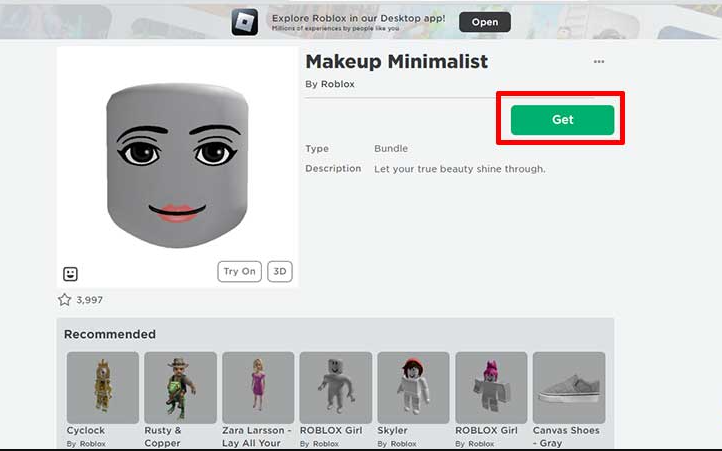The width and height of the screenshot is (722, 451).
Task: Open the Roblox Desktop app via Open button
Action: point(484,22)
